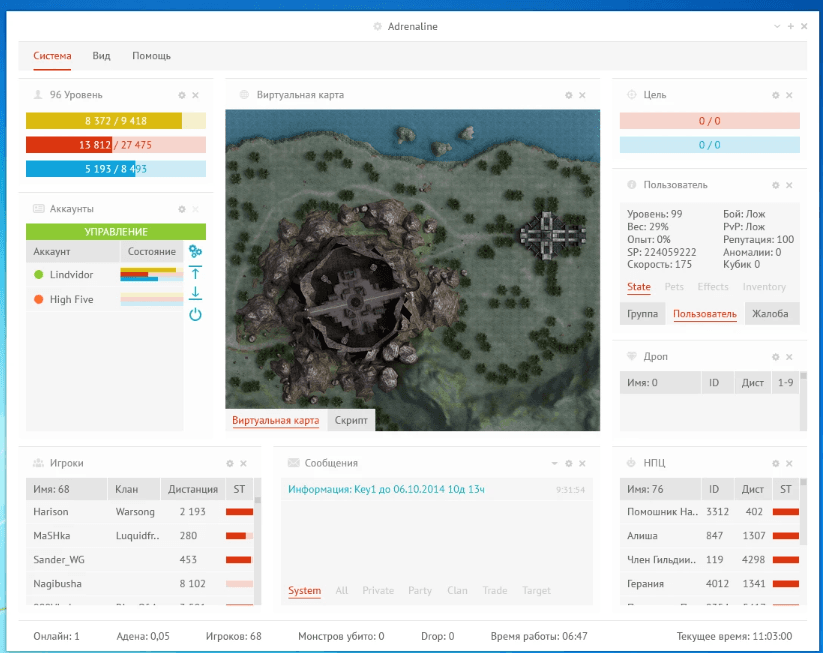Select the Пользователь bottom tab

[704, 313]
